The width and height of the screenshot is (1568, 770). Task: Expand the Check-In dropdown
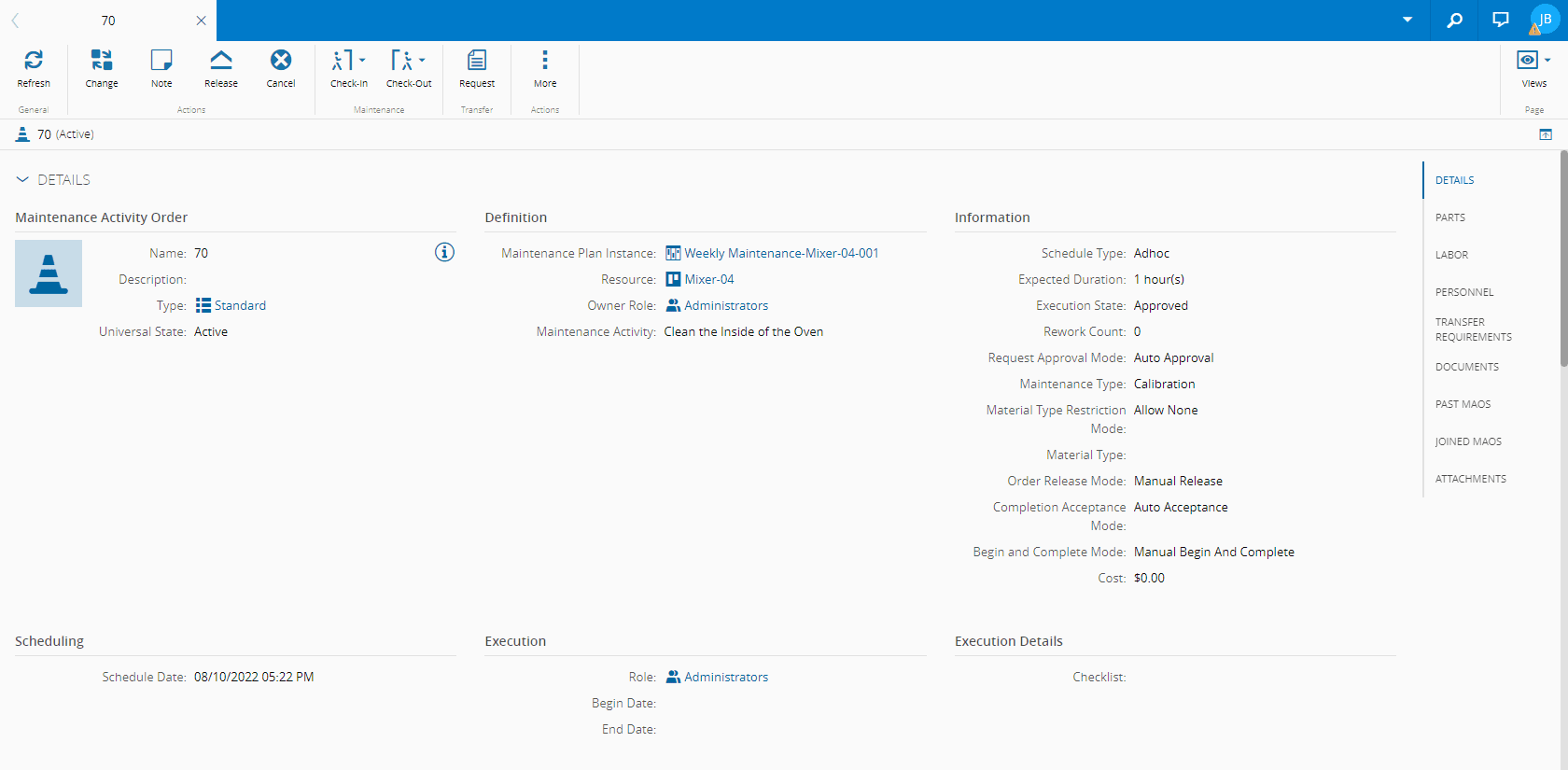362,60
